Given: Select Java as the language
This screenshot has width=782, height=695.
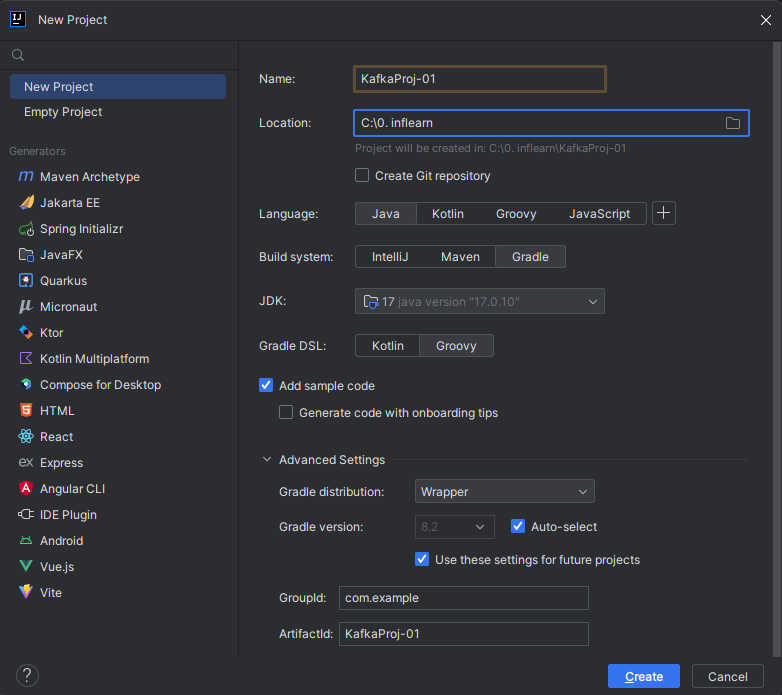Looking at the screenshot, I should [386, 213].
